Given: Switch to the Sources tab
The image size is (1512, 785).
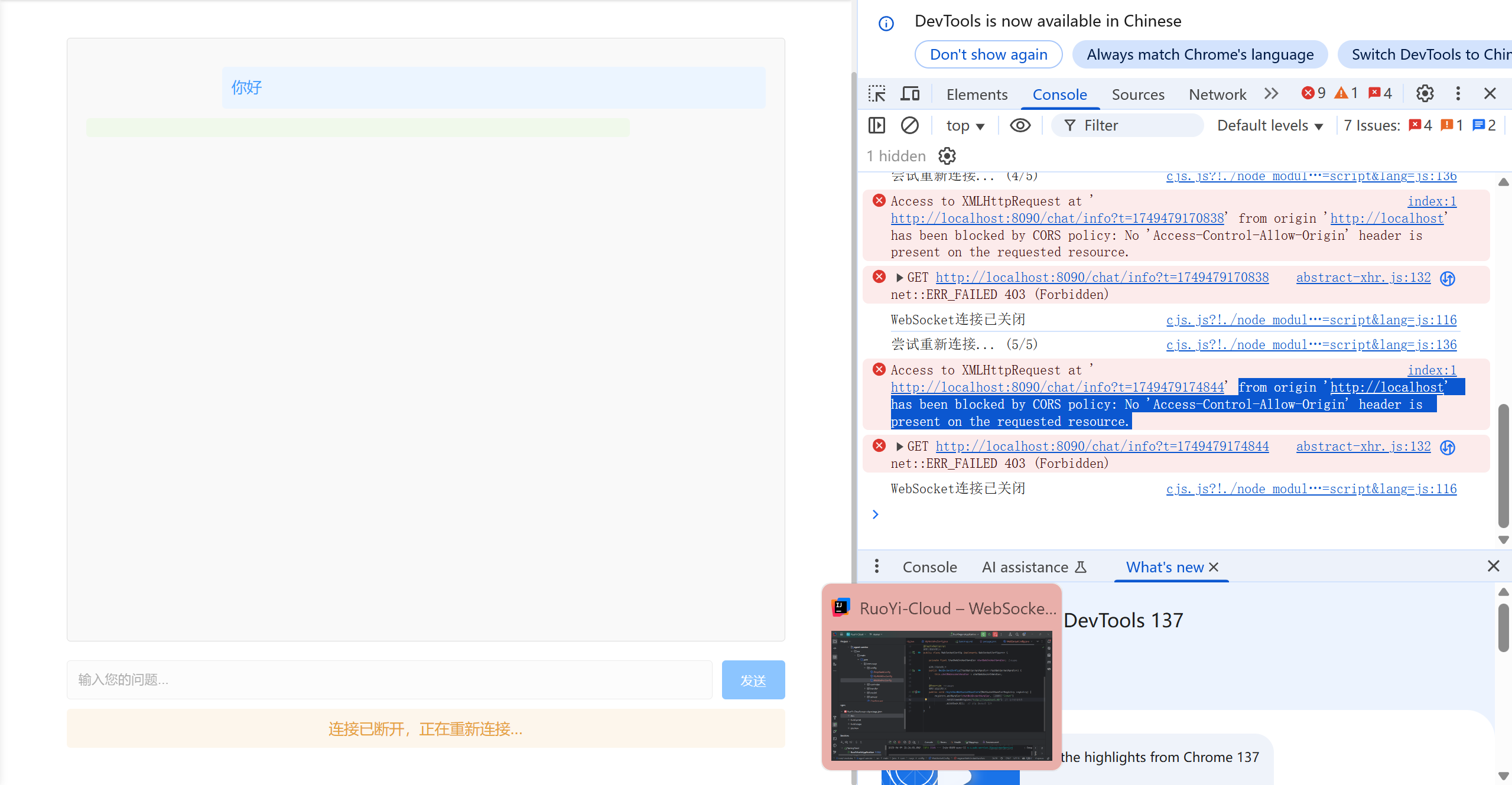Looking at the screenshot, I should click(1137, 94).
